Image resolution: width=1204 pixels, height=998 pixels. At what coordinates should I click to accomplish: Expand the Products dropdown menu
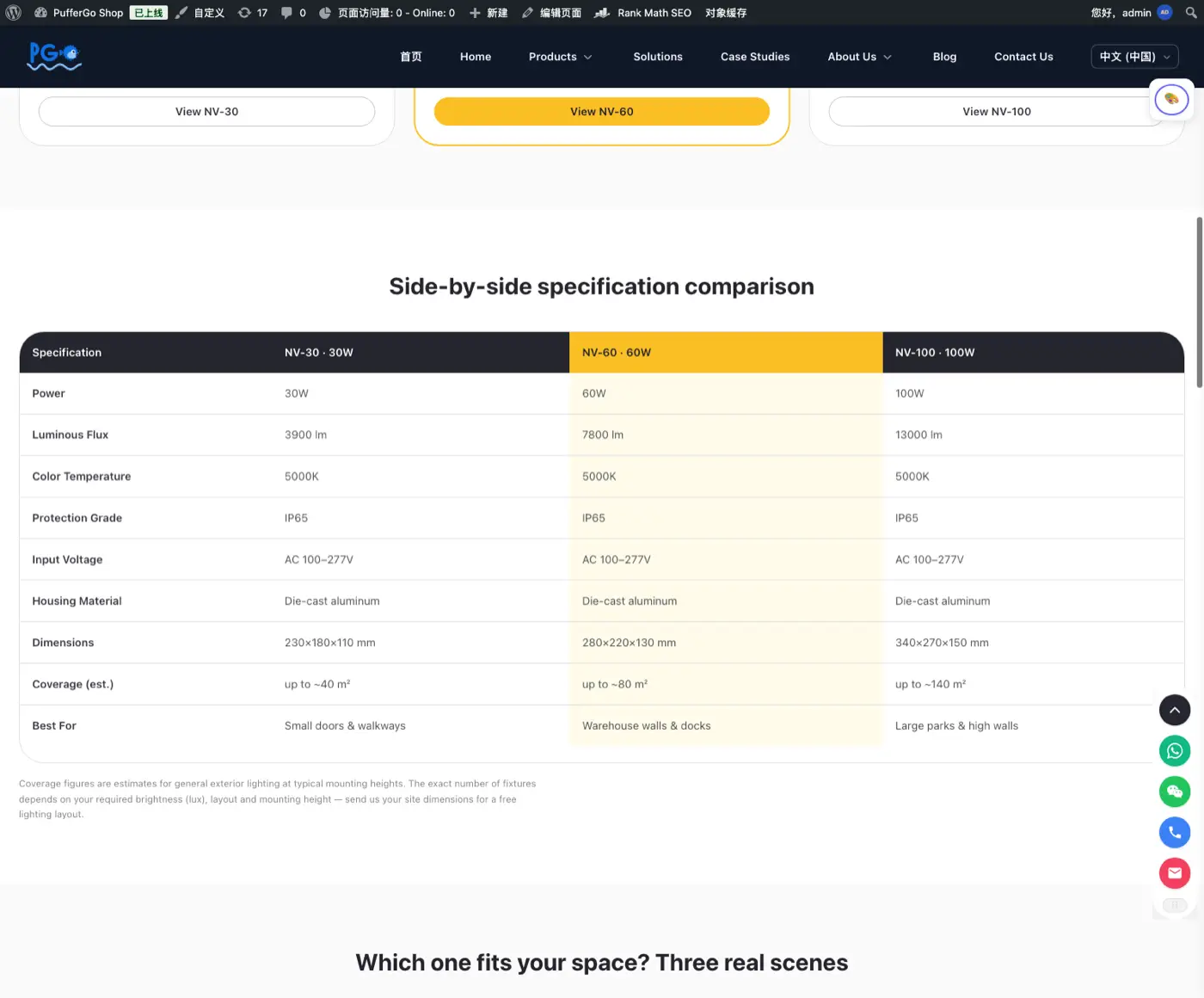pyautogui.click(x=561, y=57)
